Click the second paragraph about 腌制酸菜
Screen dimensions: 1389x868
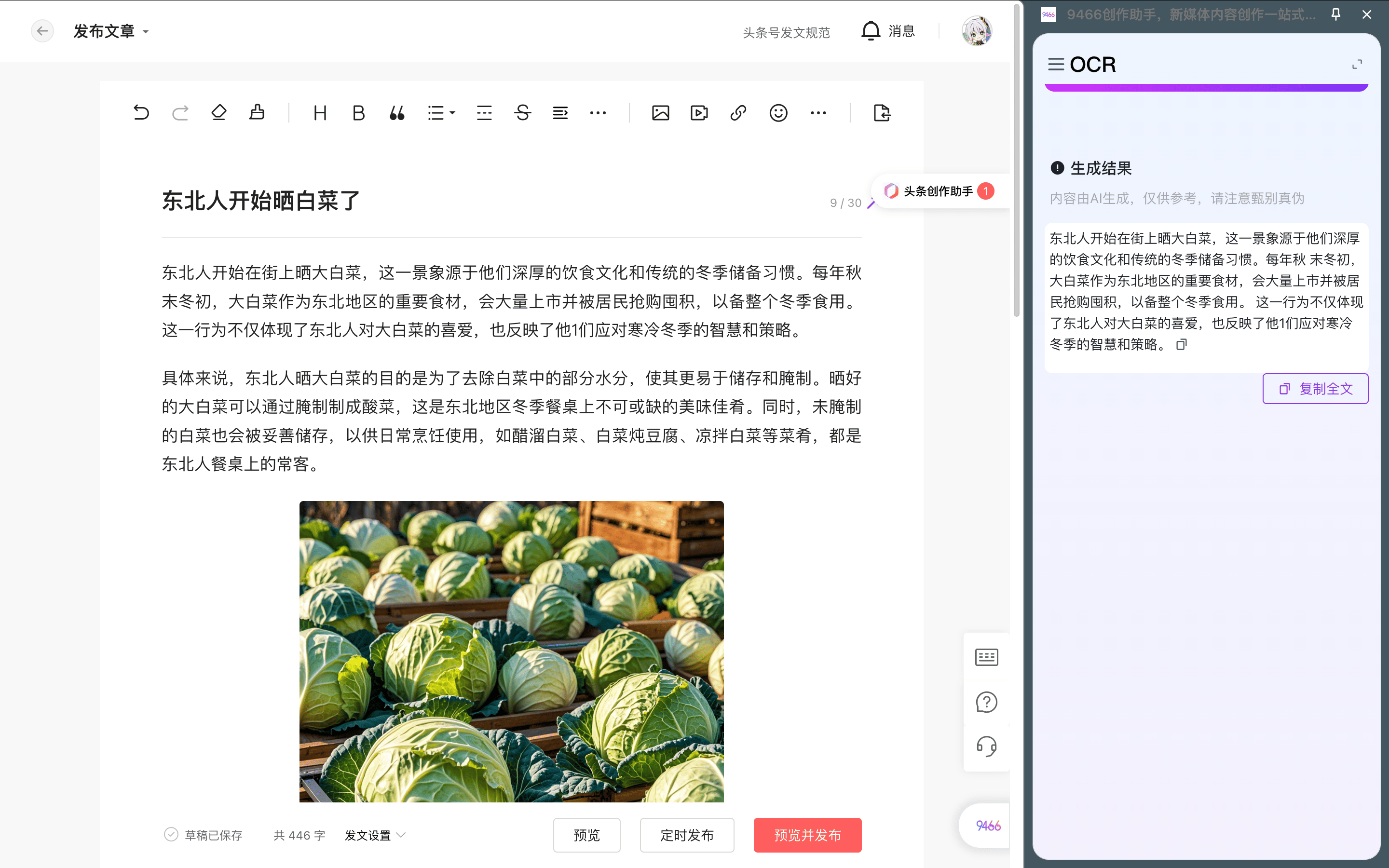pos(511,421)
